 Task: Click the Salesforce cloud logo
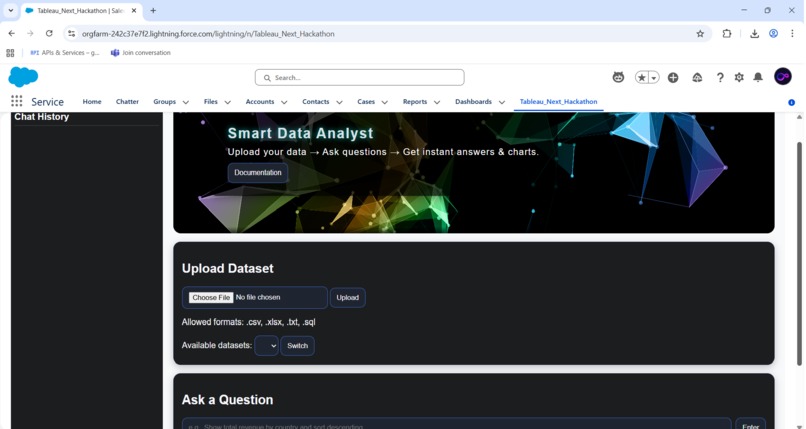pos(23,77)
